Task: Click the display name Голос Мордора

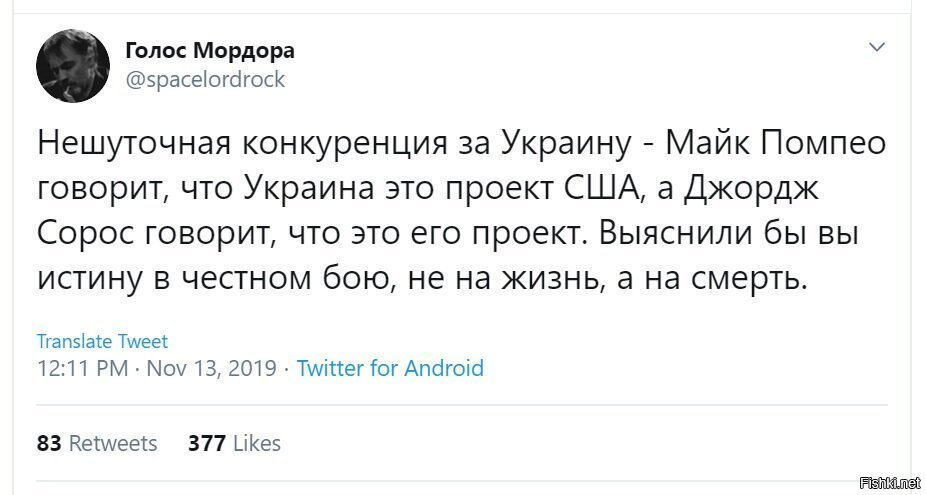Action: [x=210, y=51]
